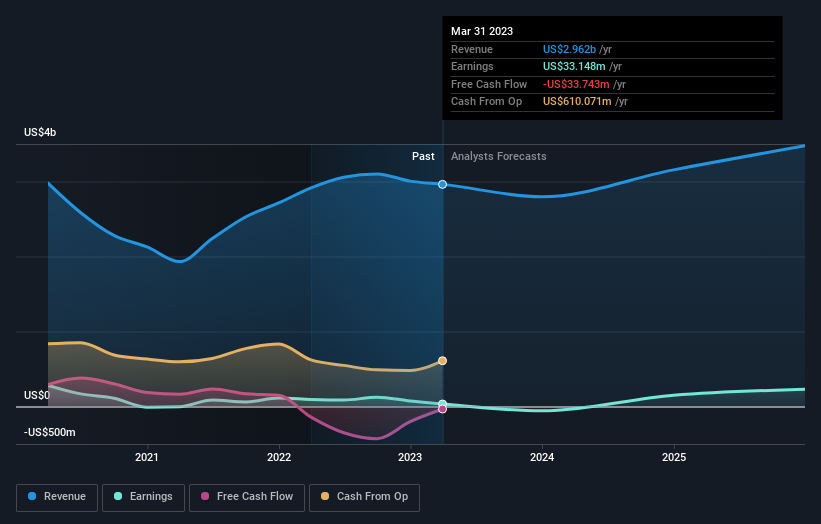Click the US$610.071m cash from op value
The width and height of the screenshot is (821, 524).
(577, 102)
